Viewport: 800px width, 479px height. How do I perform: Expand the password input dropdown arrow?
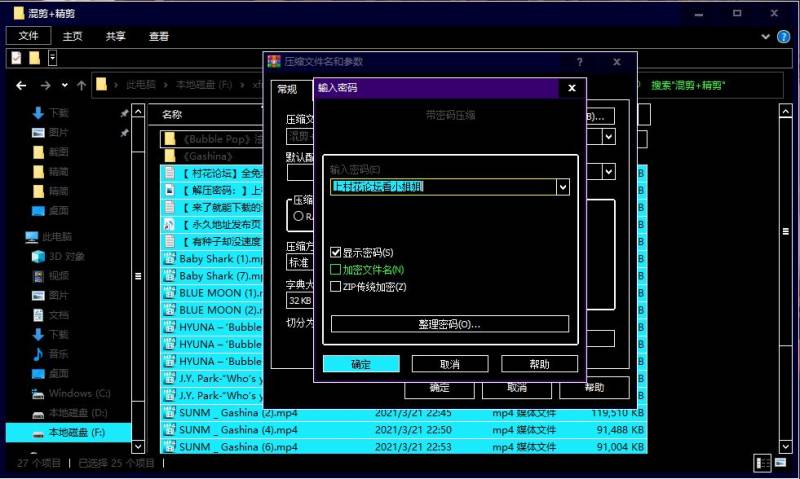563,187
